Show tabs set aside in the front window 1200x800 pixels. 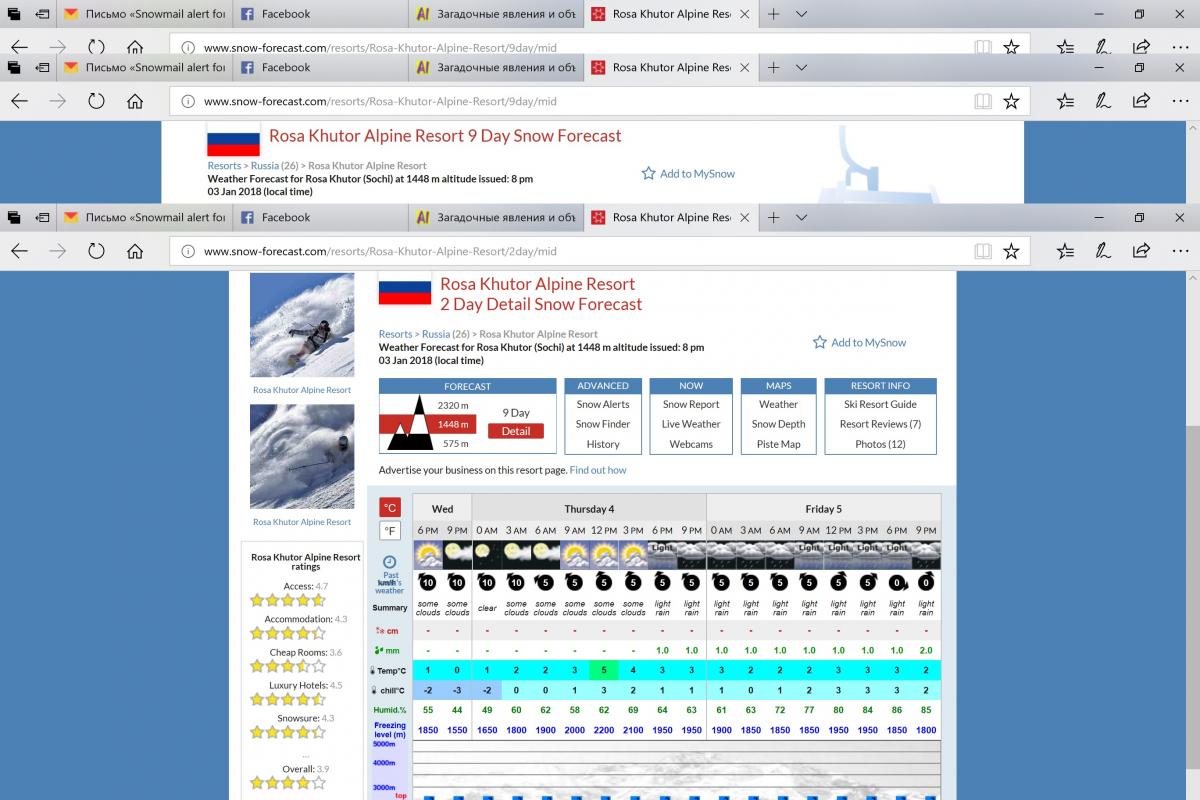(14, 217)
